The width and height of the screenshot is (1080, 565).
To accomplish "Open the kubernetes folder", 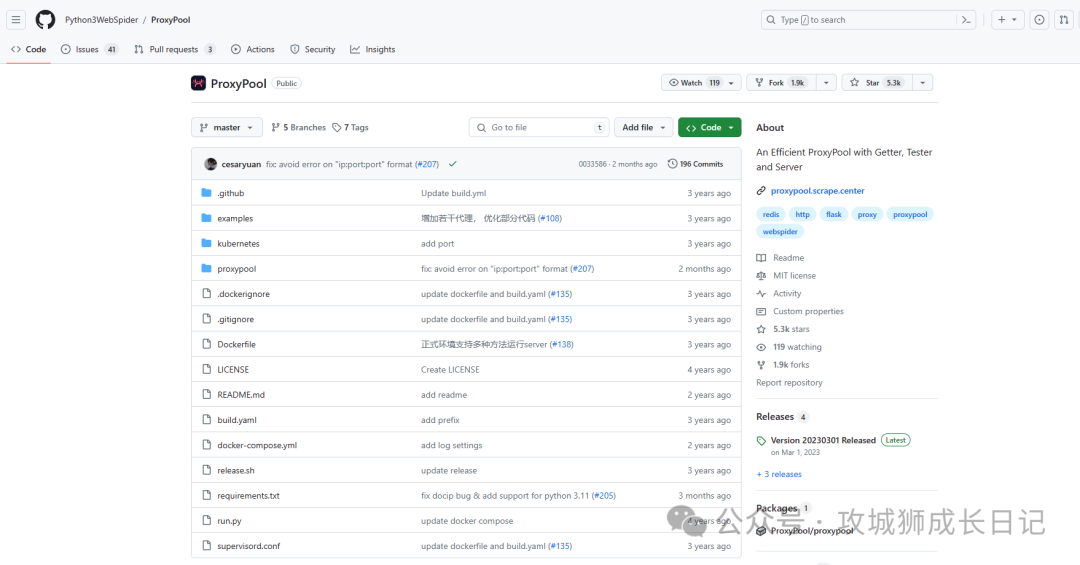I will pos(238,244).
